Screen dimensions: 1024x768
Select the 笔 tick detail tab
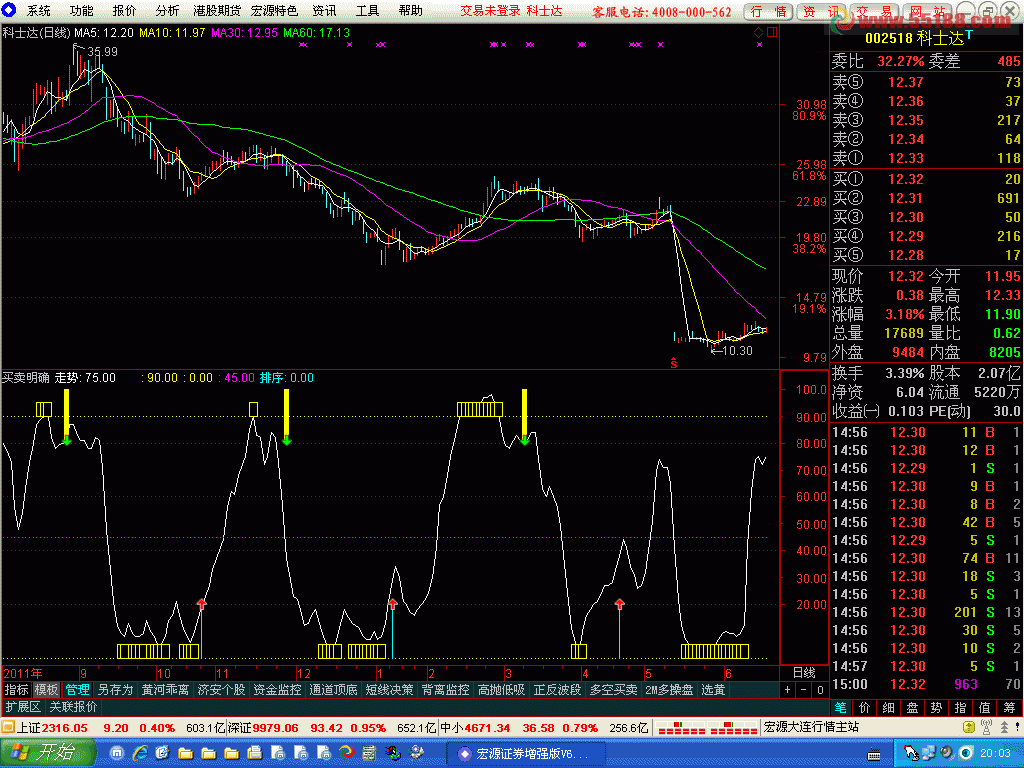pyautogui.click(x=840, y=707)
